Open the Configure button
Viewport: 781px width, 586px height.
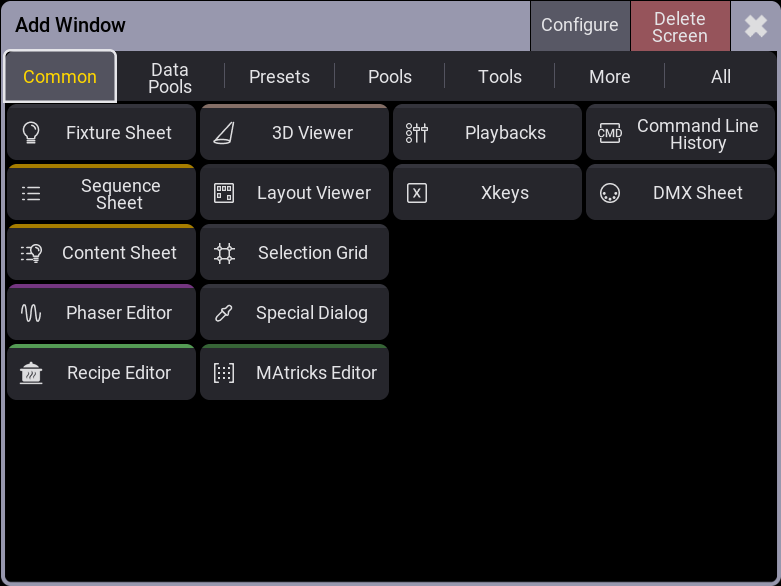click(x=580, y=25)
